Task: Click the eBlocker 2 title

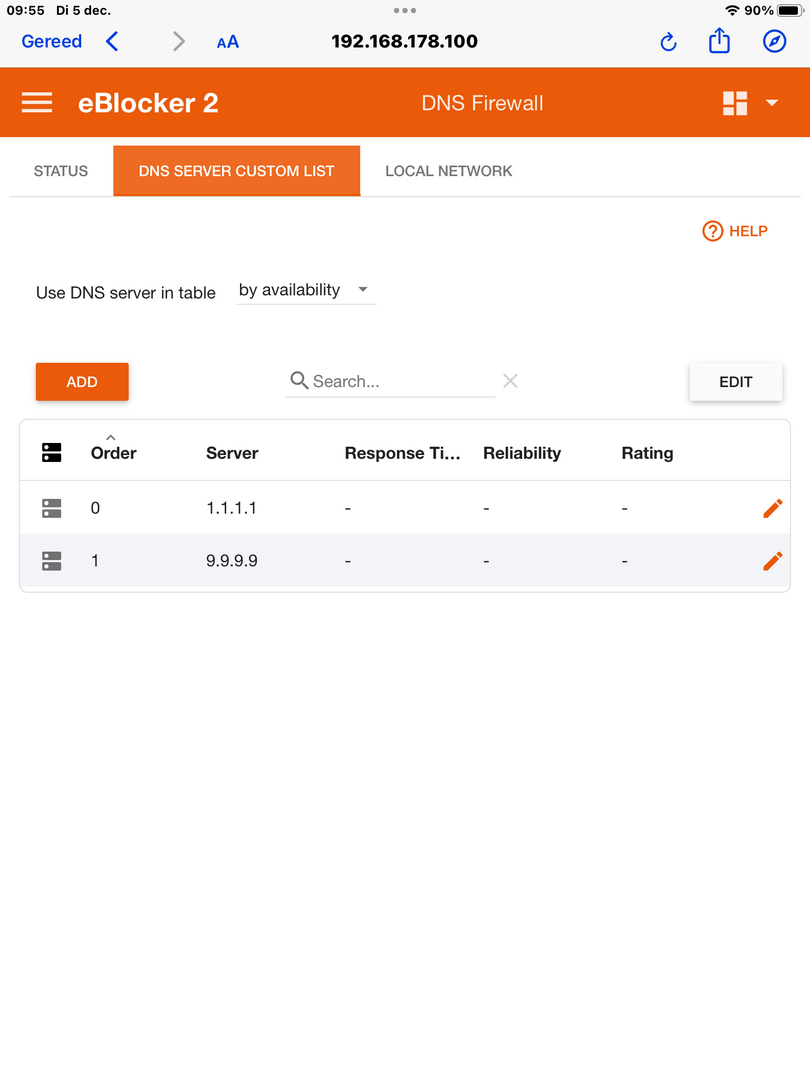Action: [148, 103]
